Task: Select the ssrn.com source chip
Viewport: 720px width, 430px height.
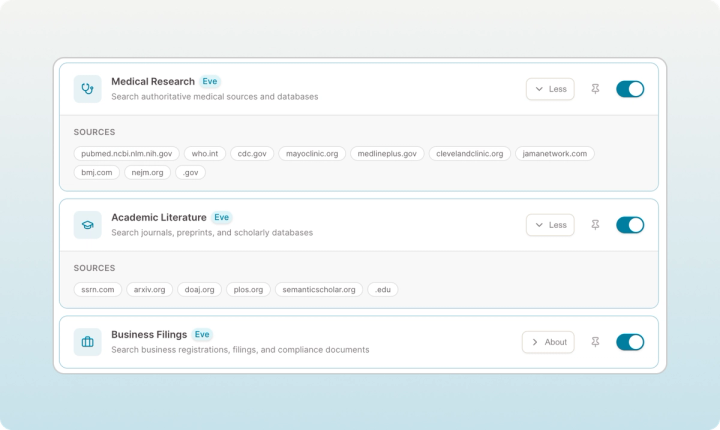Action: 98,289
